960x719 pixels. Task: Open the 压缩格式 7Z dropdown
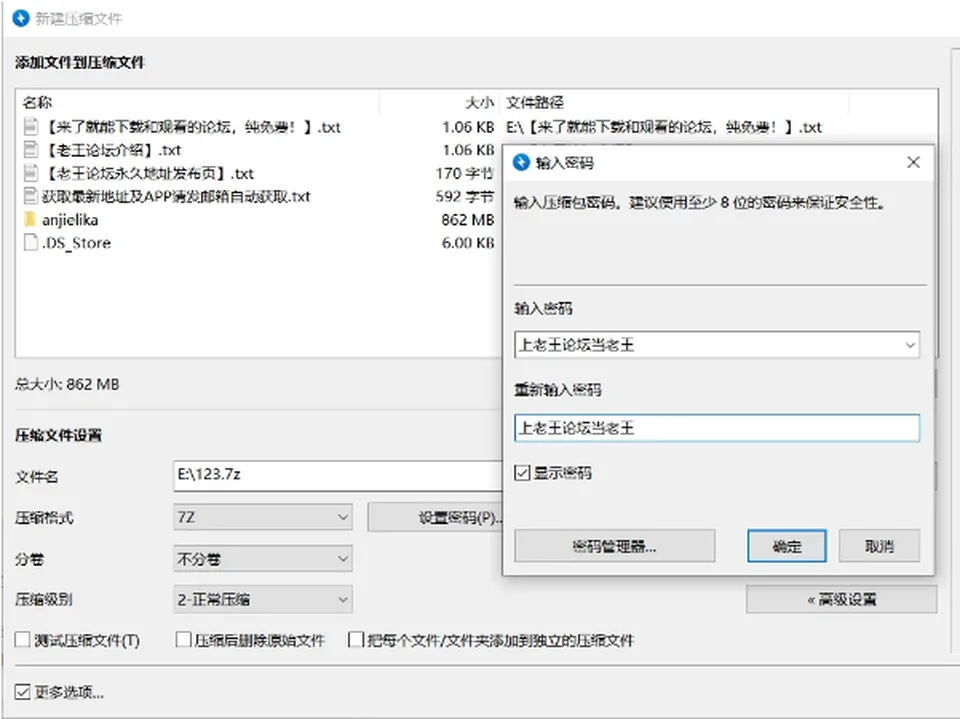point(263,518)
